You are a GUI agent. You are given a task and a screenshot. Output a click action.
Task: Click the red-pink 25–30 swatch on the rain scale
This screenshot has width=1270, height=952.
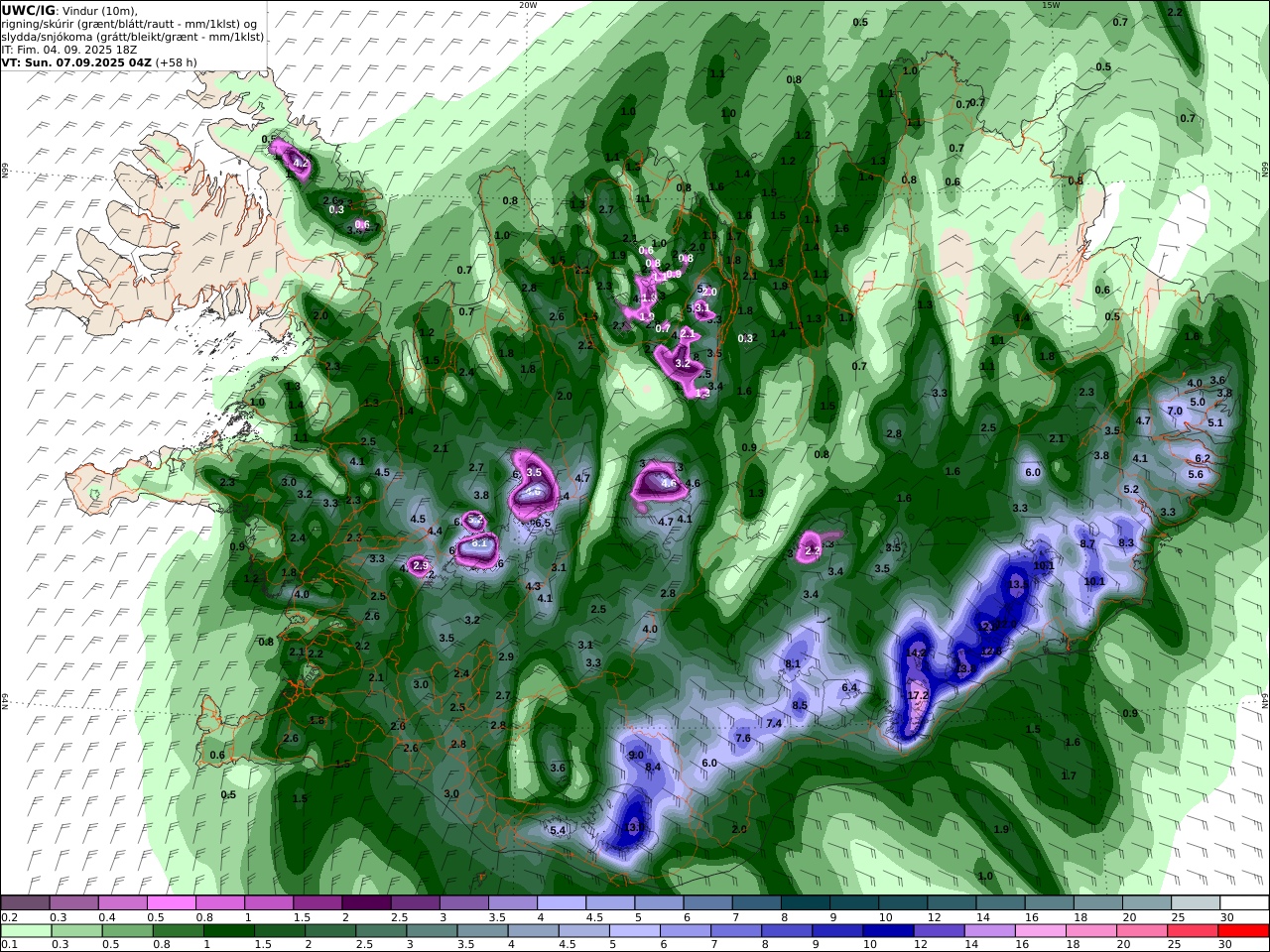coord(1193,931)
